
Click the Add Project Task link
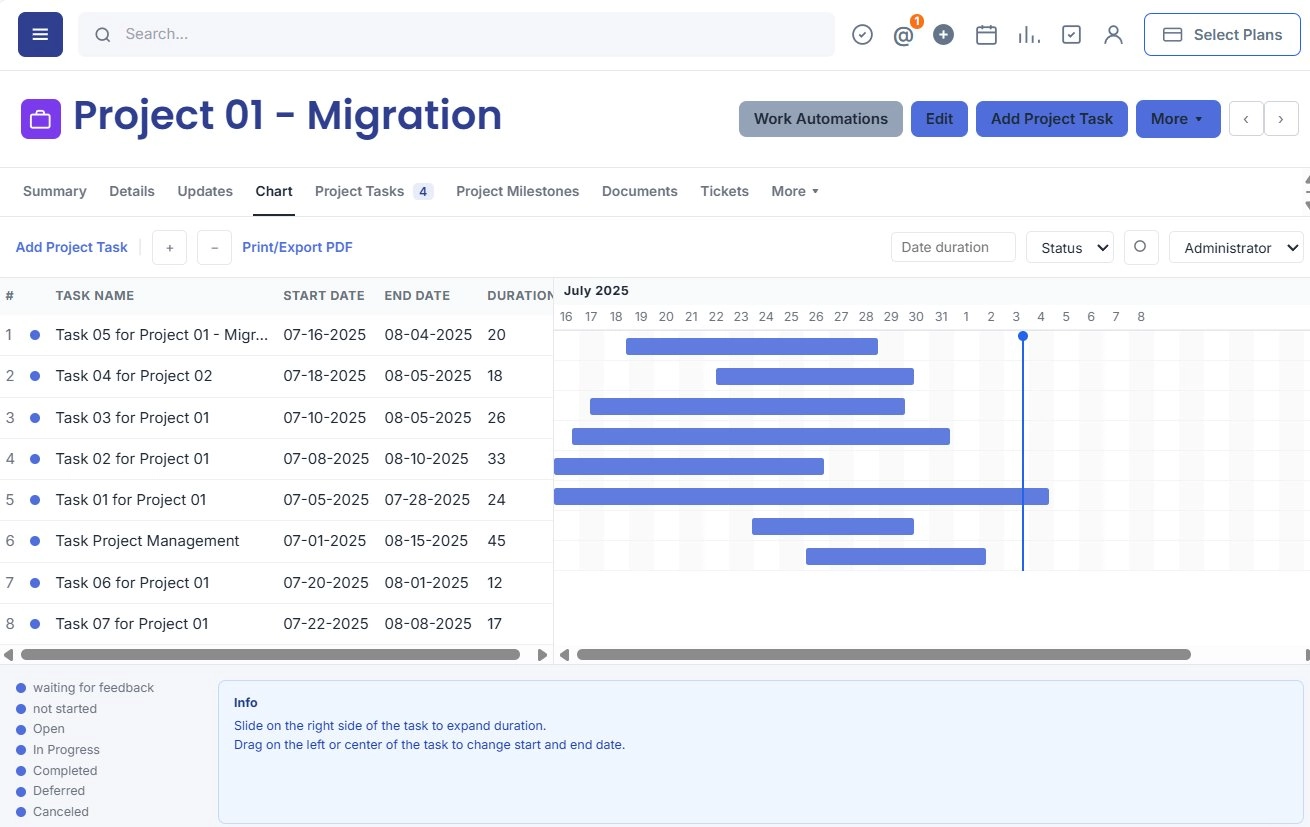click(x=72, y=247)
